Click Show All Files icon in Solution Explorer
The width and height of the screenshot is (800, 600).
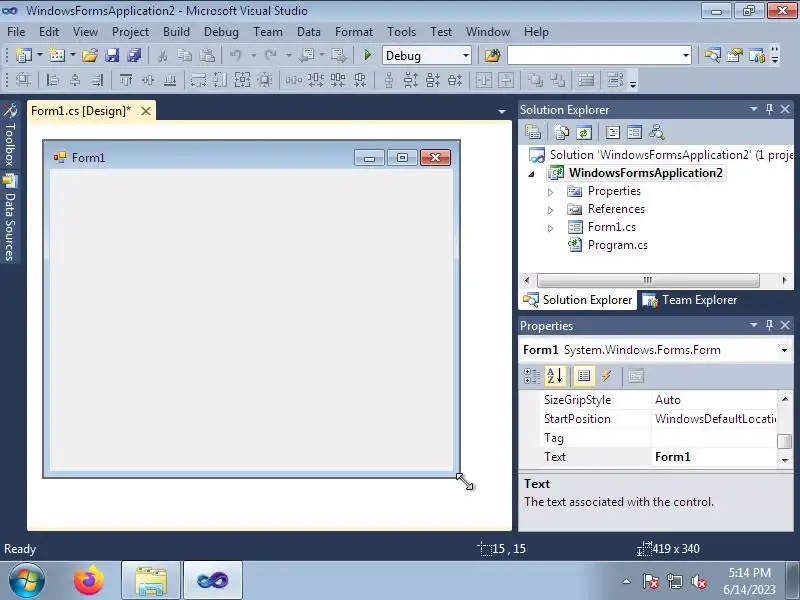[x=561, y=133]
